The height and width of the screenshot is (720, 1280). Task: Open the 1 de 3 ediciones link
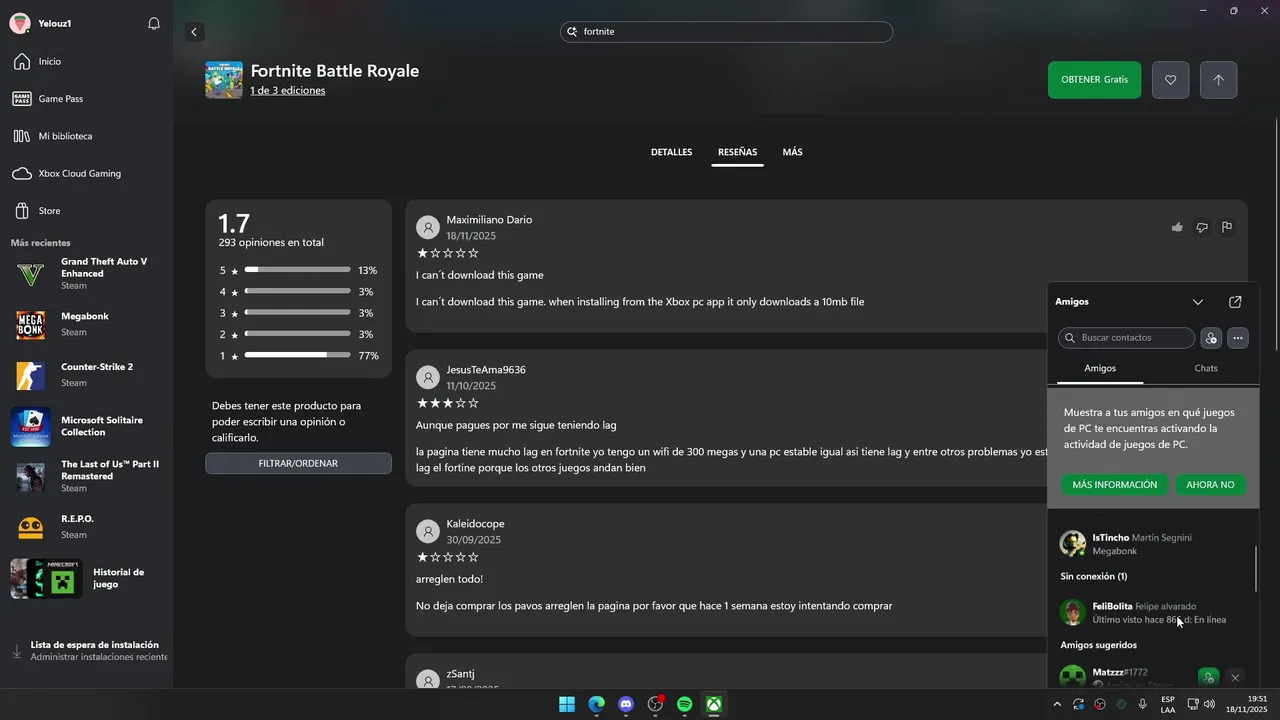pyautogui.click(x=287, y=91)
